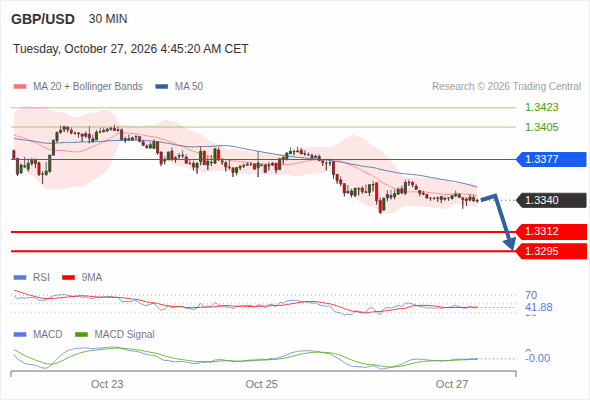The height and width of the screenshot is (400, 590).
Task: Click the GBP/USD pair title
Action: click(x=43, y=19)
